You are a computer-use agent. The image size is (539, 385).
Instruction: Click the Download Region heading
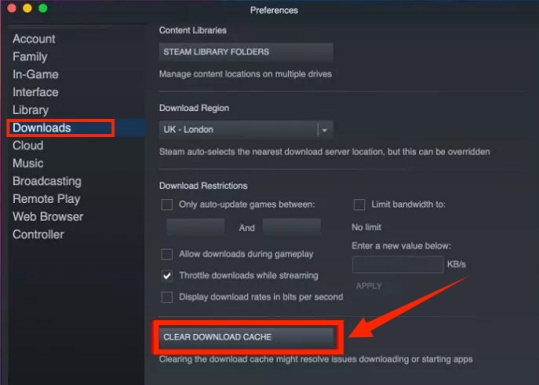[194, 108]
